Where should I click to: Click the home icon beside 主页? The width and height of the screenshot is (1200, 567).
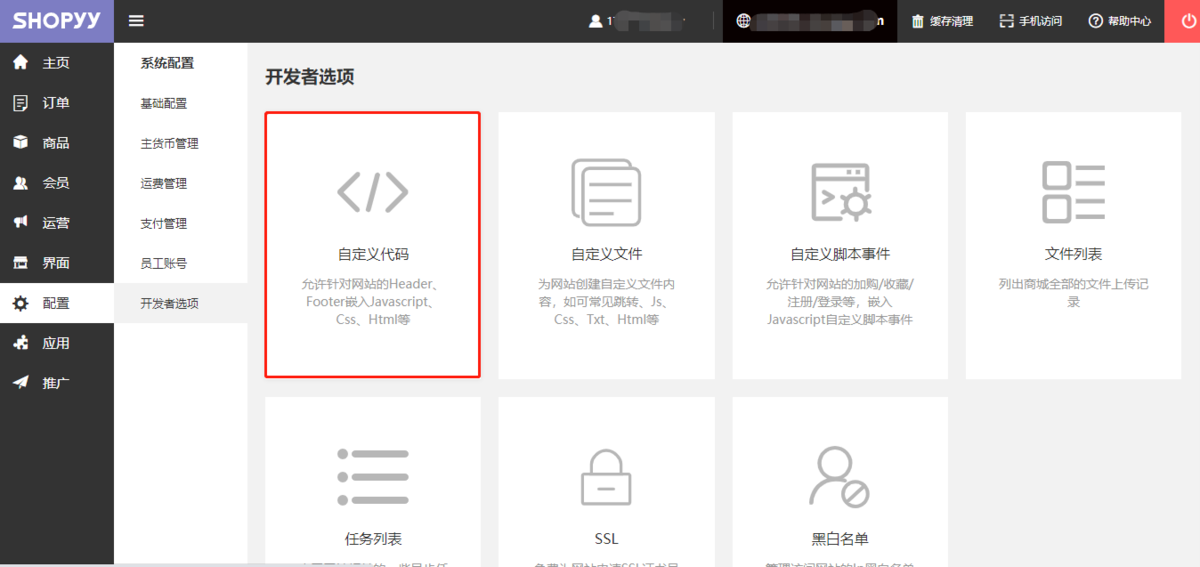(20, 62)
